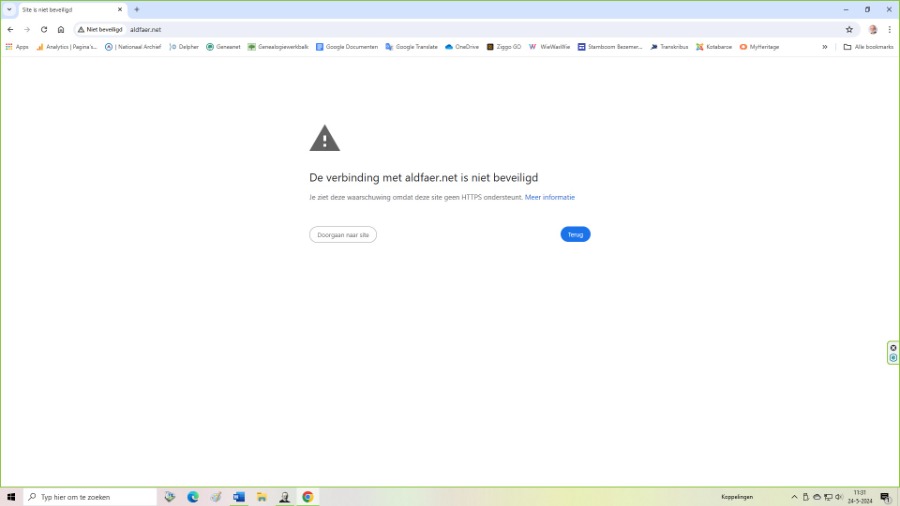Open the Google Translate bookmark
Screen dimensions: 900x506
[411, 47]
